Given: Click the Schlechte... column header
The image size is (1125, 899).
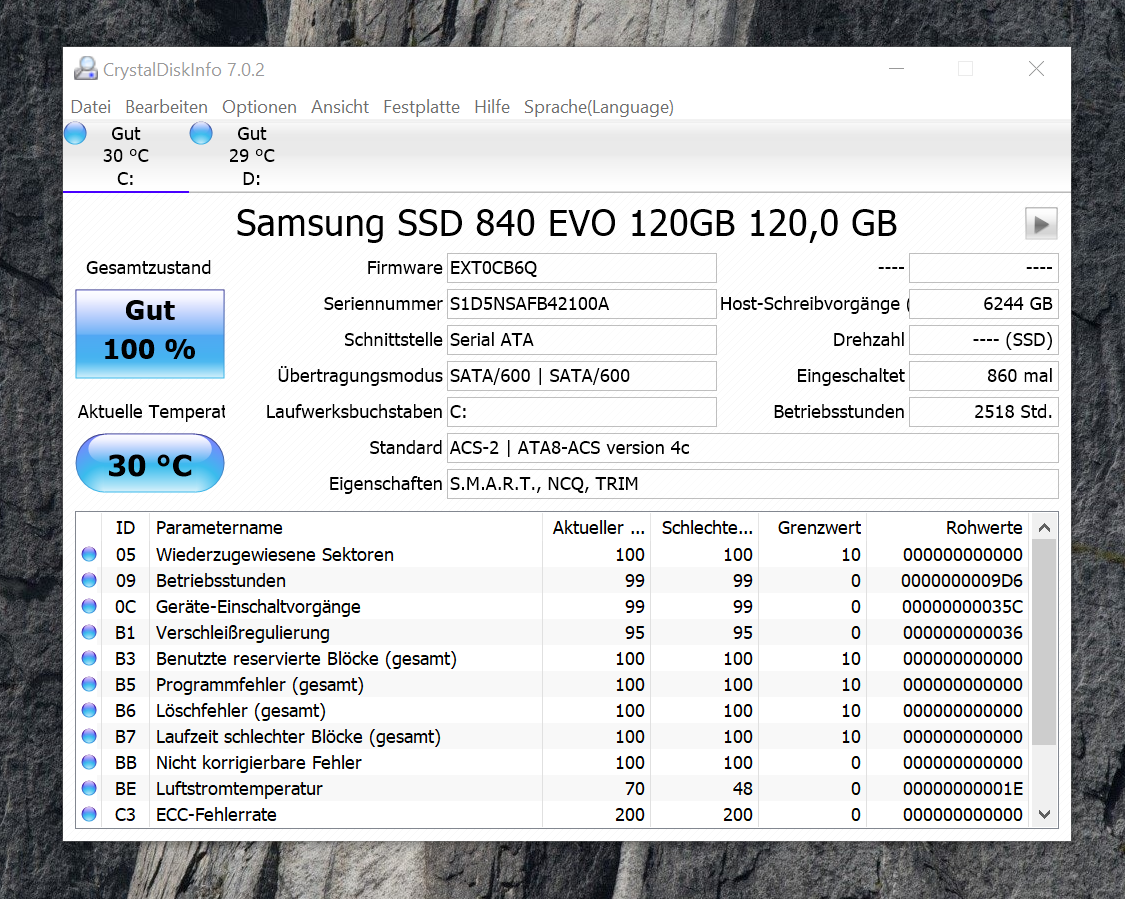Looking at the screenshot, I should click(705, 528).
